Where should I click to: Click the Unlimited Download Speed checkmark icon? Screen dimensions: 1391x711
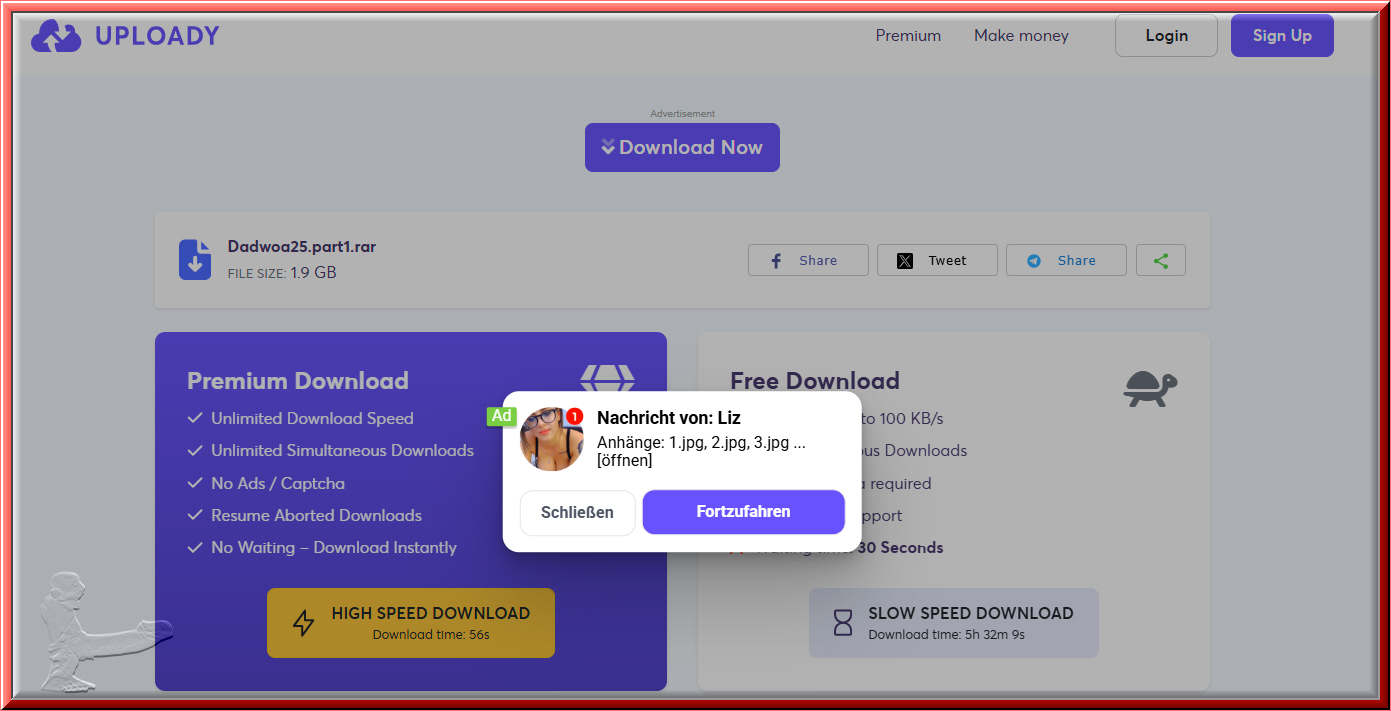pyautogui.click(x=195, y=418)
